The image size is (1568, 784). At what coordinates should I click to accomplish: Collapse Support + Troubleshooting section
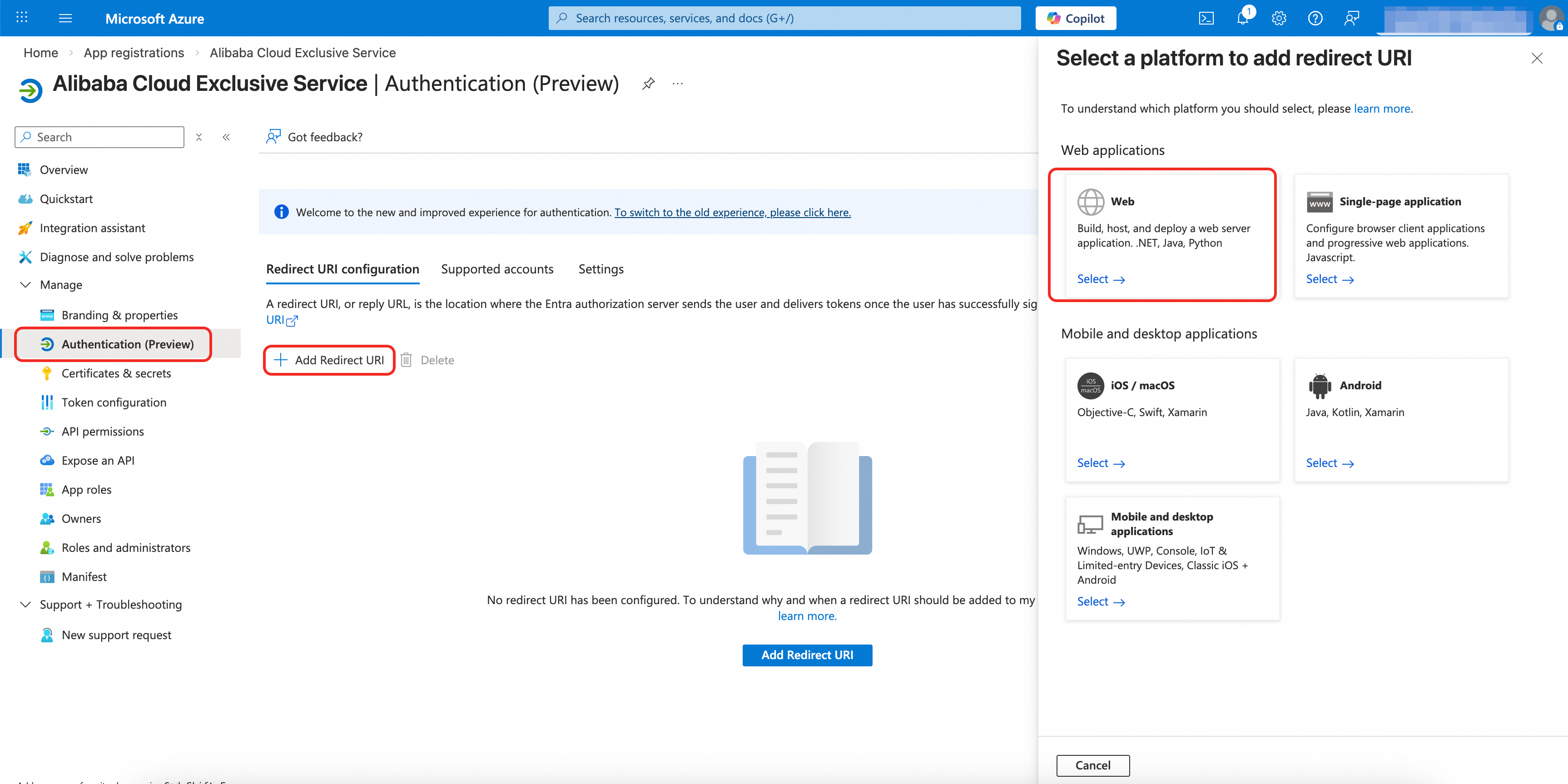pyautogui.click(x=25, y=605)
